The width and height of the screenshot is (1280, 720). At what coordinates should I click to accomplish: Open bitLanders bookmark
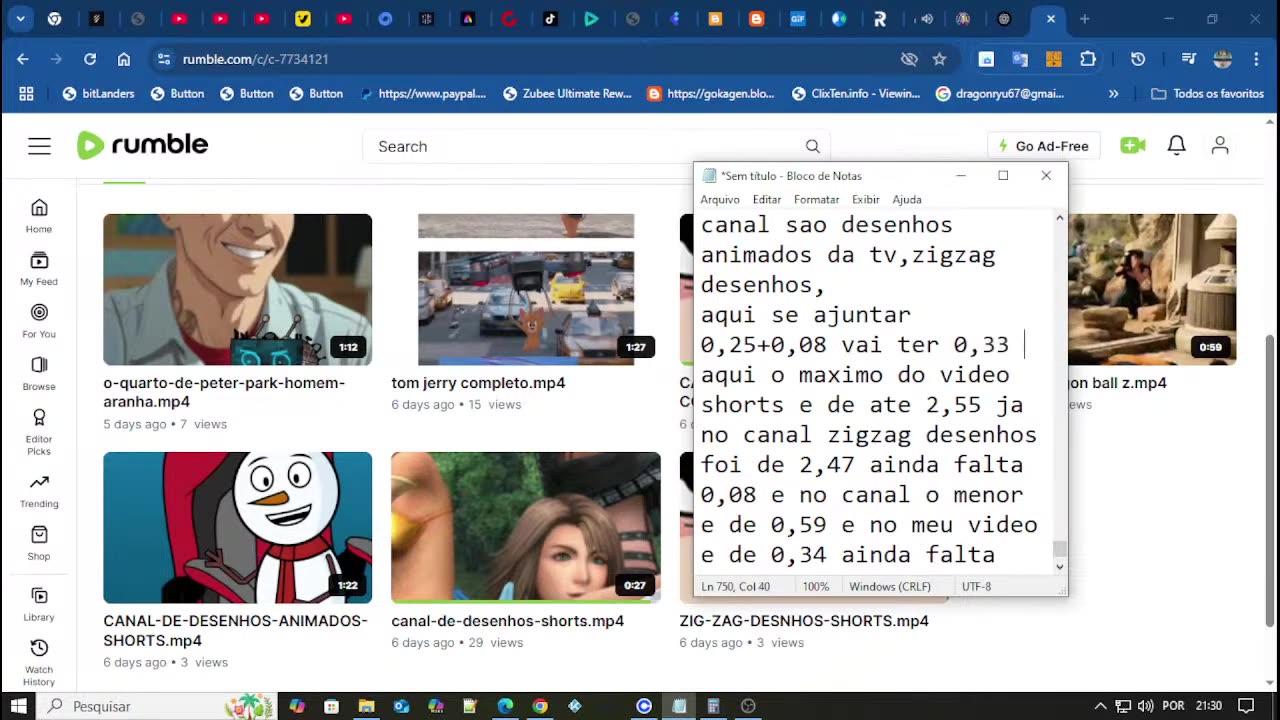98,93
